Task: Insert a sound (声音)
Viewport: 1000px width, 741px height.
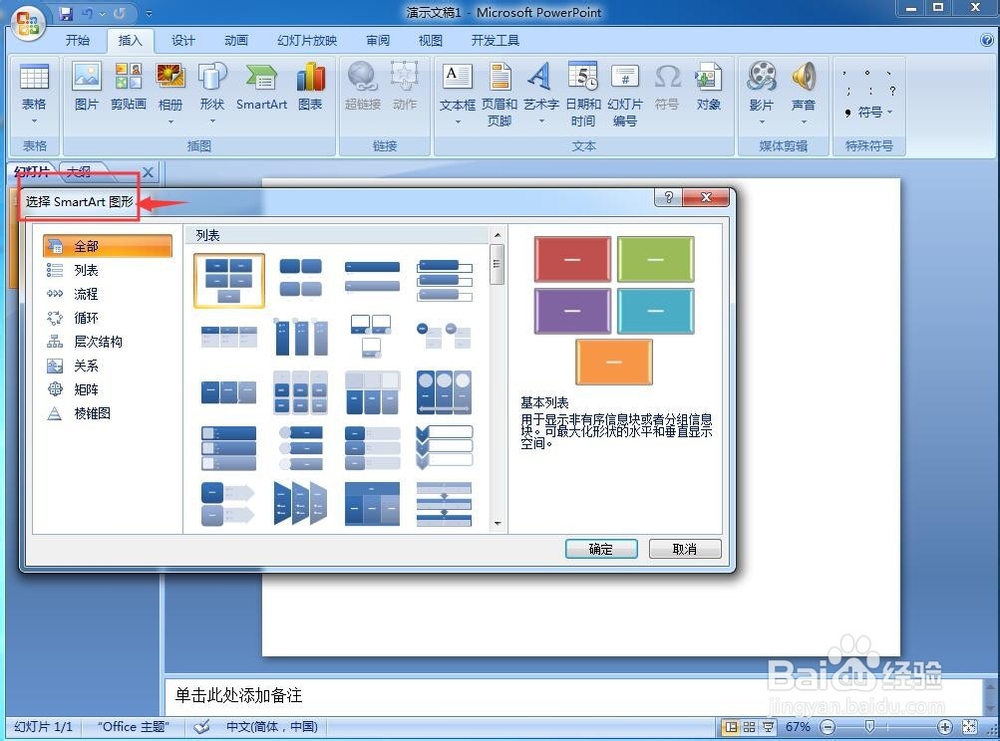Action: pyautogui.click(x=804, y=93)
